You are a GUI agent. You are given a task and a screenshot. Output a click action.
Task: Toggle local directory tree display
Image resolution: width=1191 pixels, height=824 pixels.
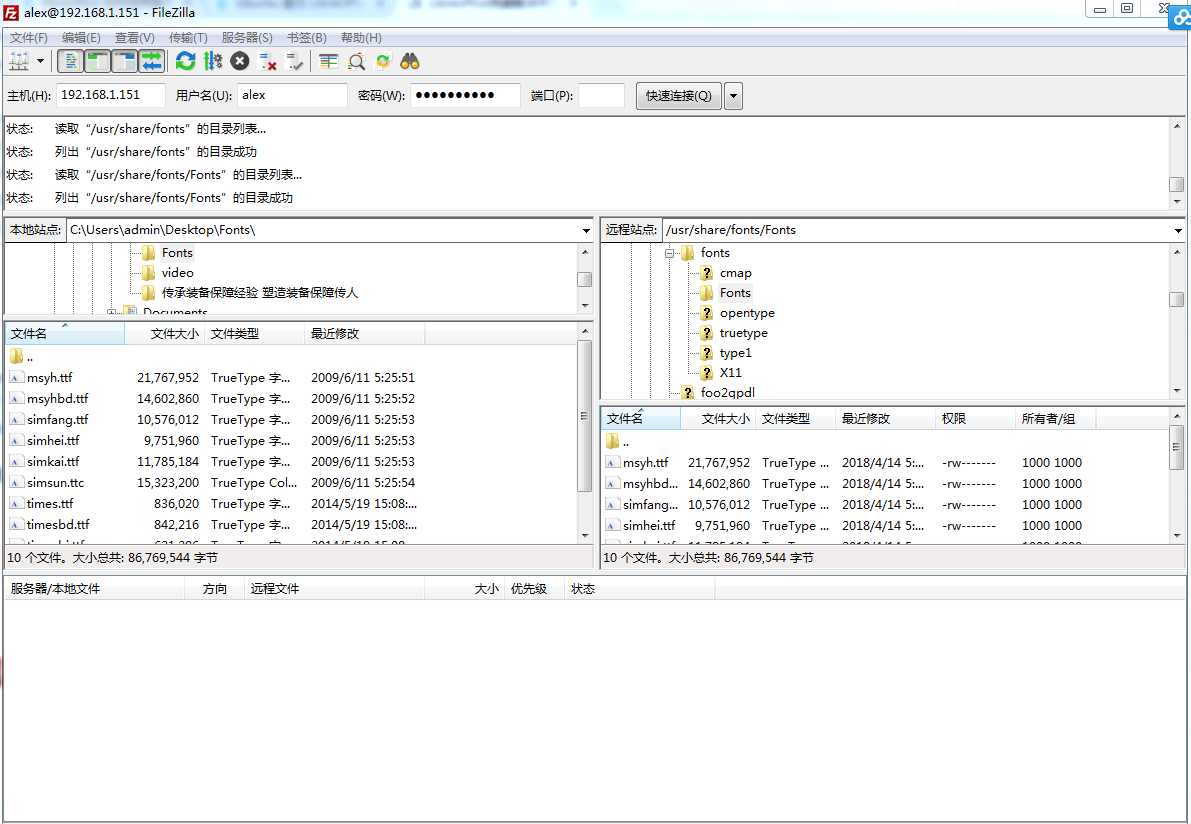(97, 62)
